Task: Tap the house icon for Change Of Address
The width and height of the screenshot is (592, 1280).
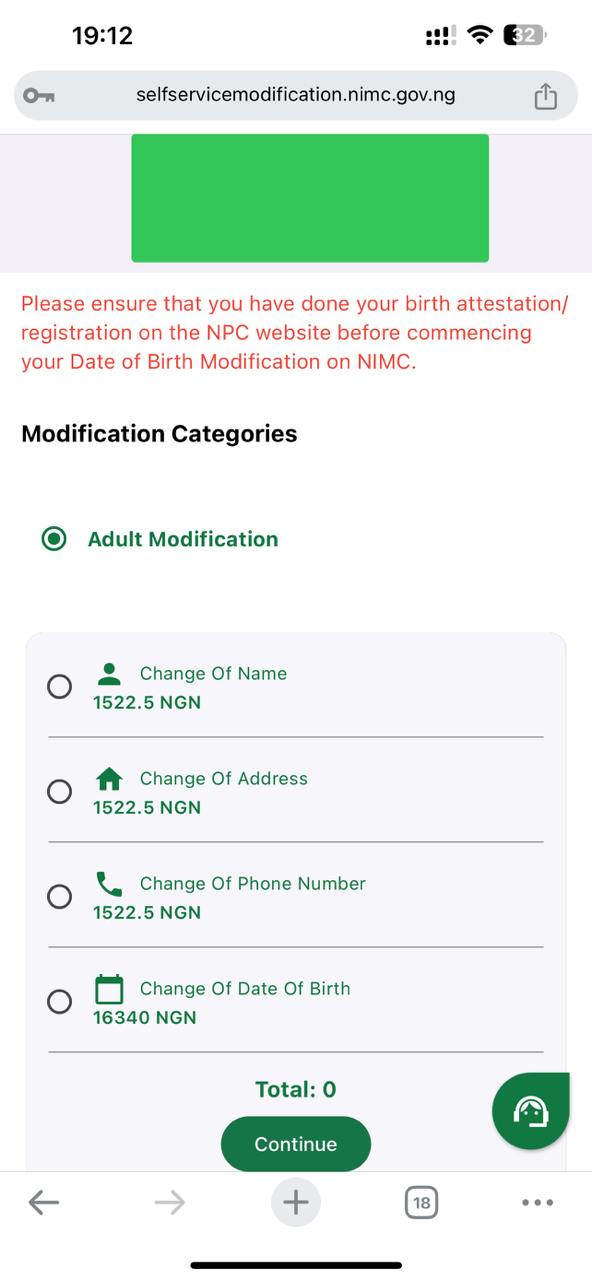Action: tap(109, 778)
